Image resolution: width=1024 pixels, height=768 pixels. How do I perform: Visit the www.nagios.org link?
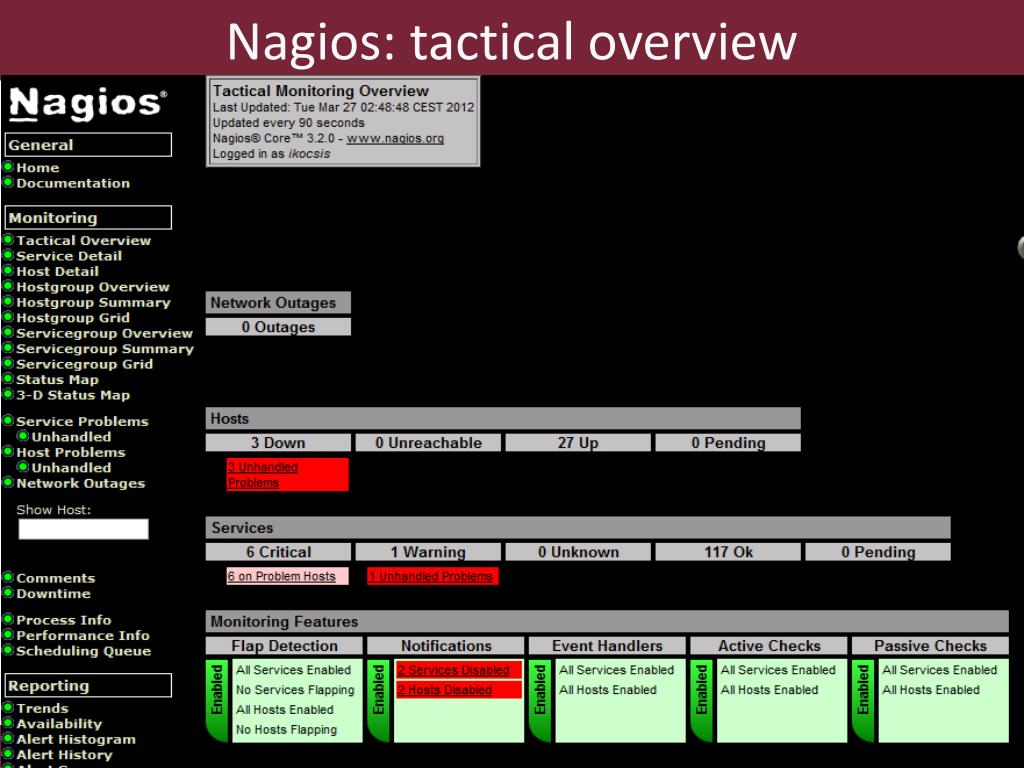(395, 138)
